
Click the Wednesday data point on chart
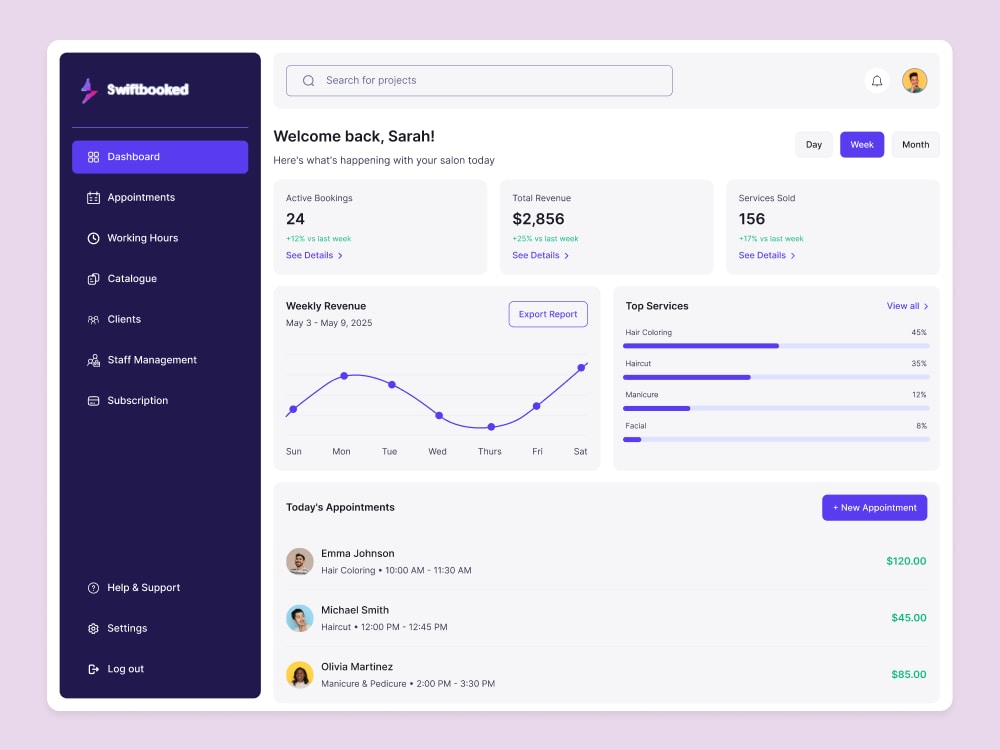[439, 416]
